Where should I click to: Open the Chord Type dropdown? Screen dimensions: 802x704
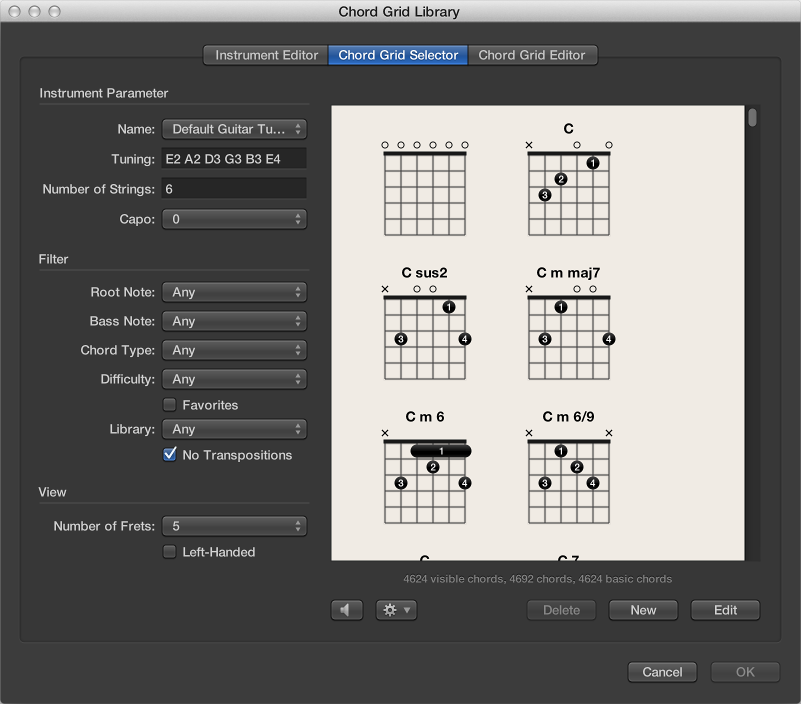click(234, 350)
